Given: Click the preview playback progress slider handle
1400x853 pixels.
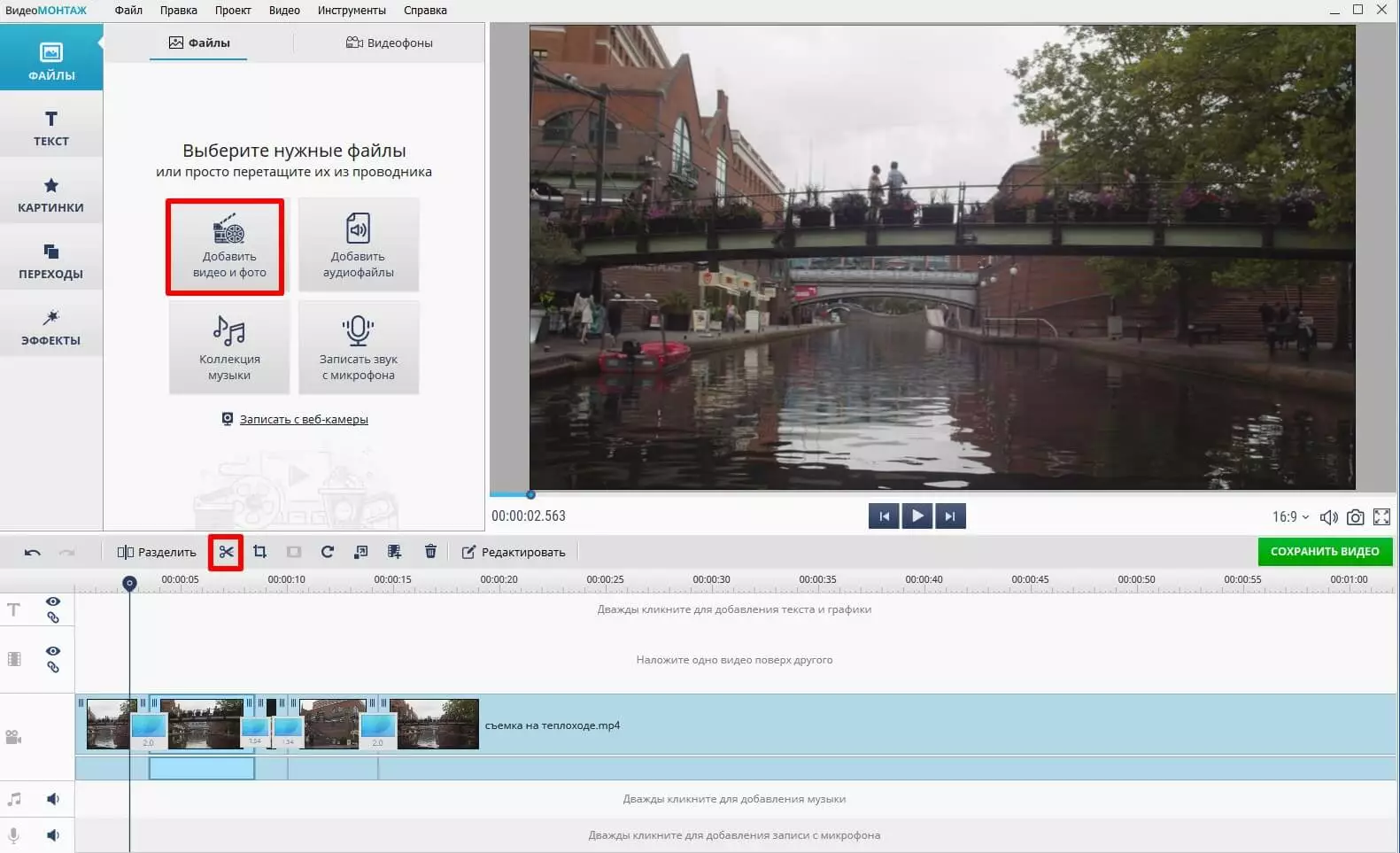Looking at the screenshot, I should coord(530,495).
